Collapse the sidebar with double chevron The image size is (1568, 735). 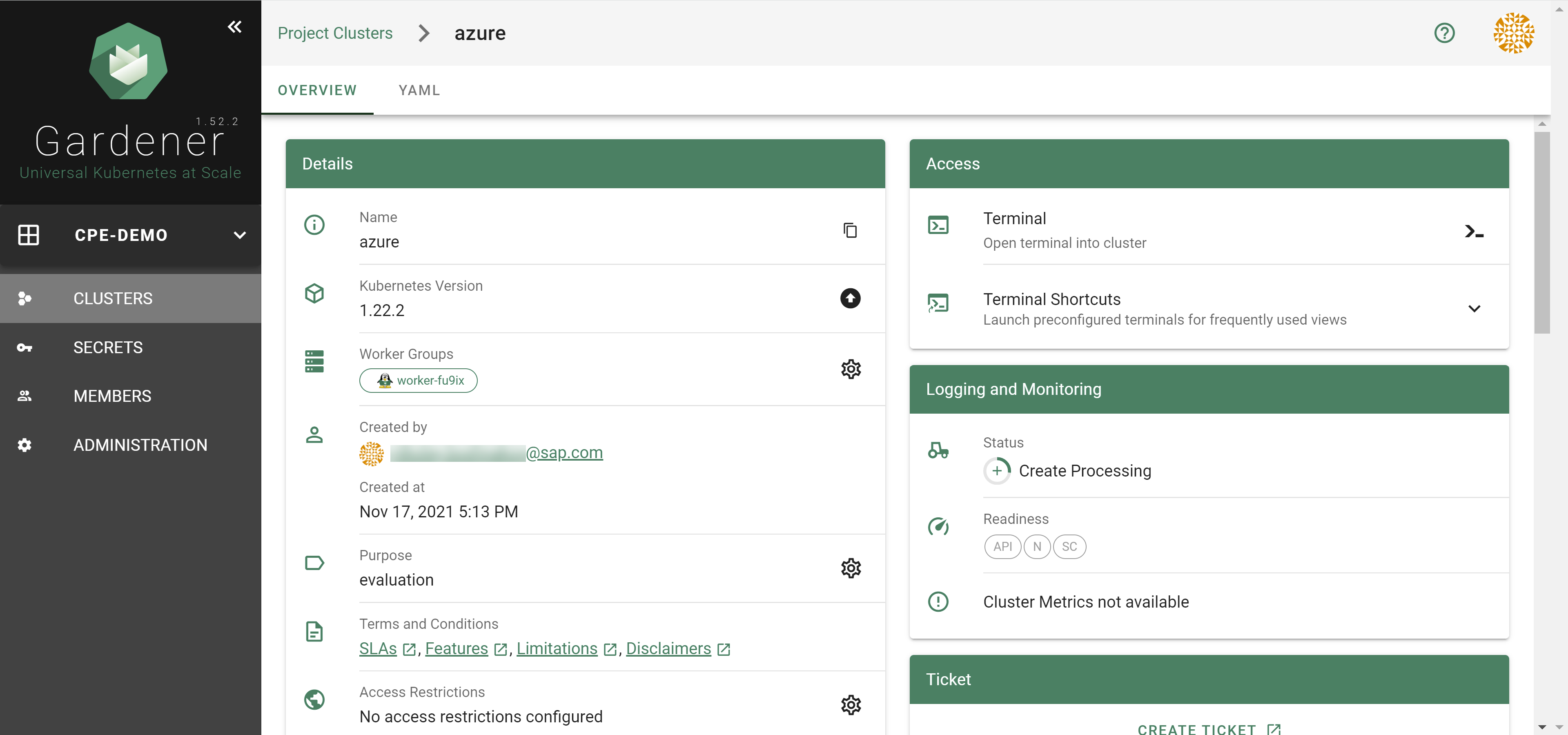click(x=234, y=27)
